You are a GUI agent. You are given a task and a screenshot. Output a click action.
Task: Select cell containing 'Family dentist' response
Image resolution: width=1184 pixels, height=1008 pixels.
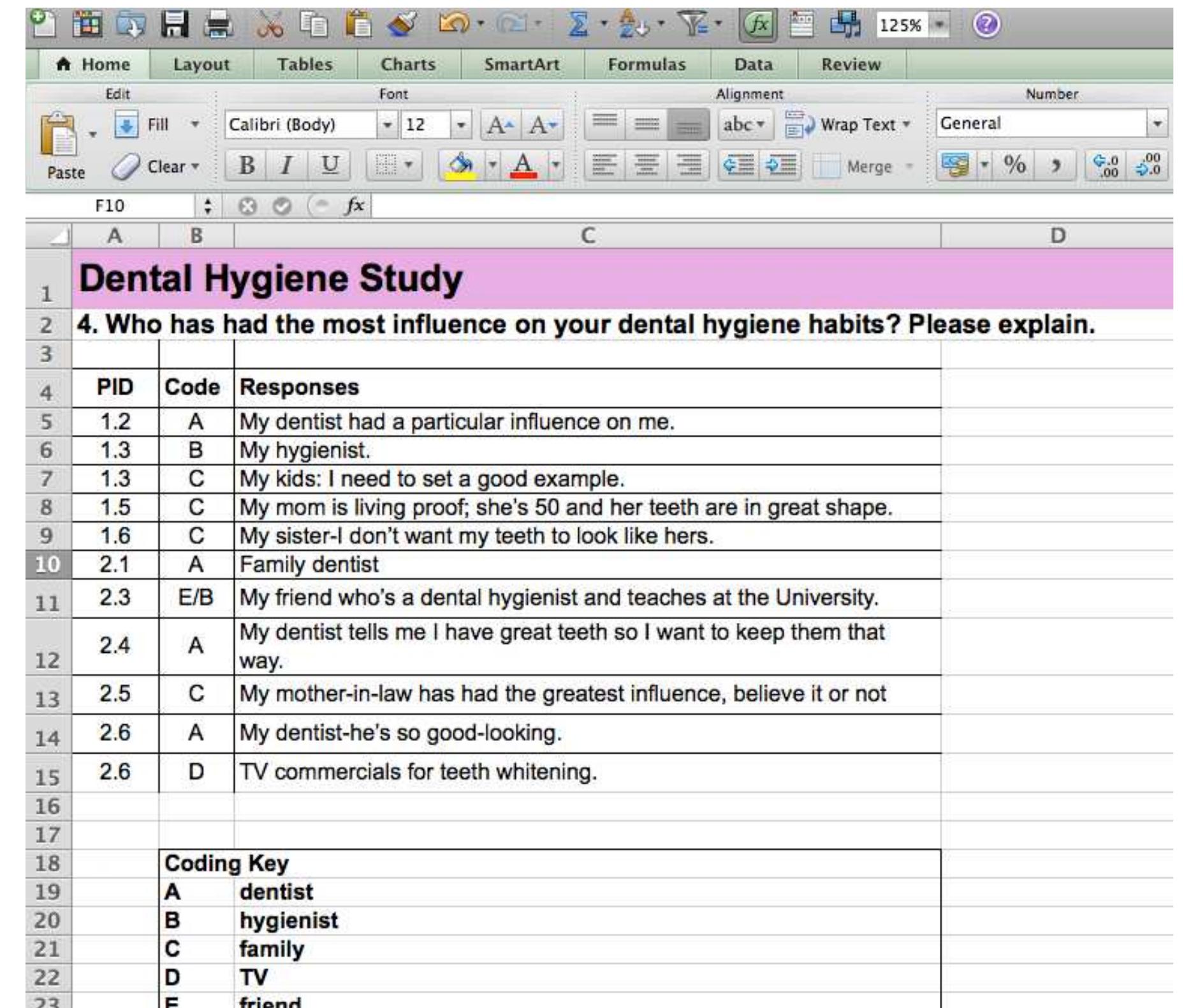pyautogui.click(x=587, y=565)
